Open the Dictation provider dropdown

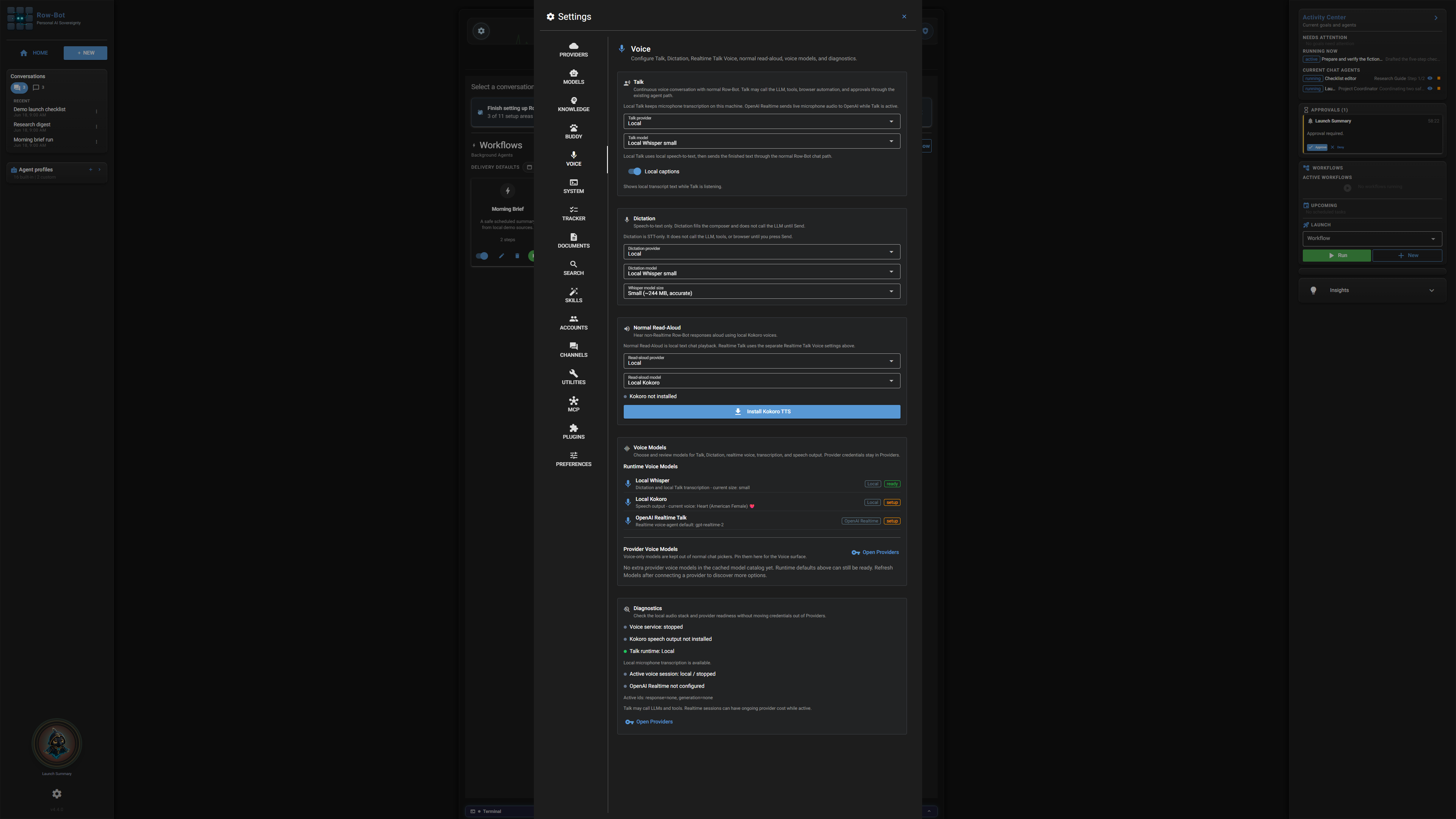pyautogui.click(x=761, y=251)
